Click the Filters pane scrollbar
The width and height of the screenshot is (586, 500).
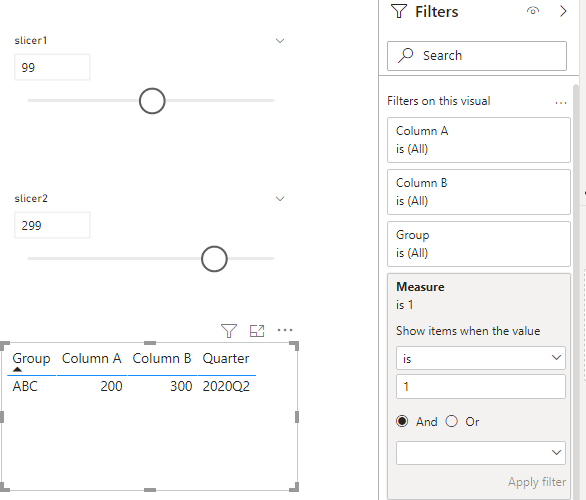[576, 291]
